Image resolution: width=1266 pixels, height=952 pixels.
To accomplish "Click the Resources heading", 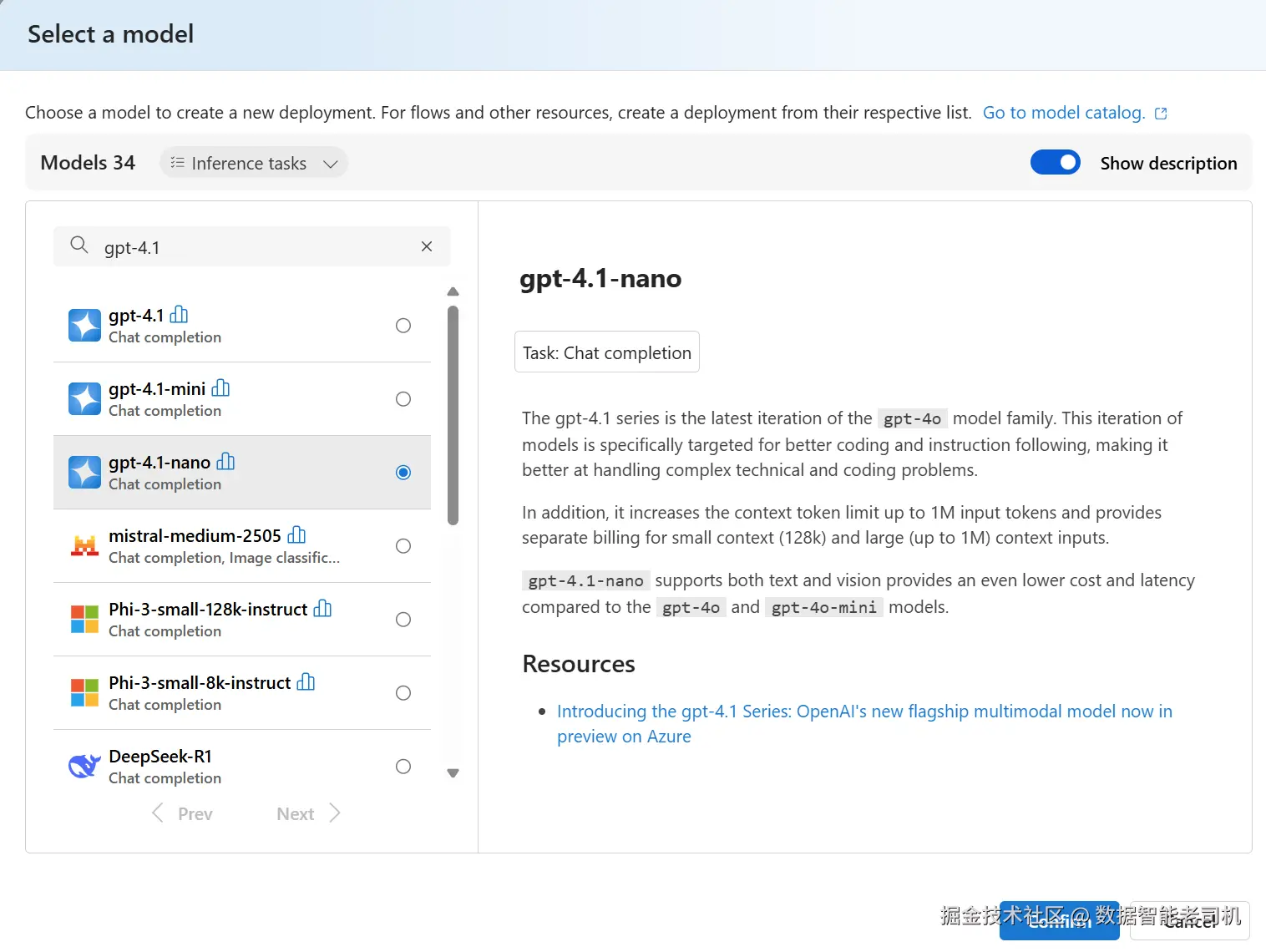I will click(x=579, y=664).
